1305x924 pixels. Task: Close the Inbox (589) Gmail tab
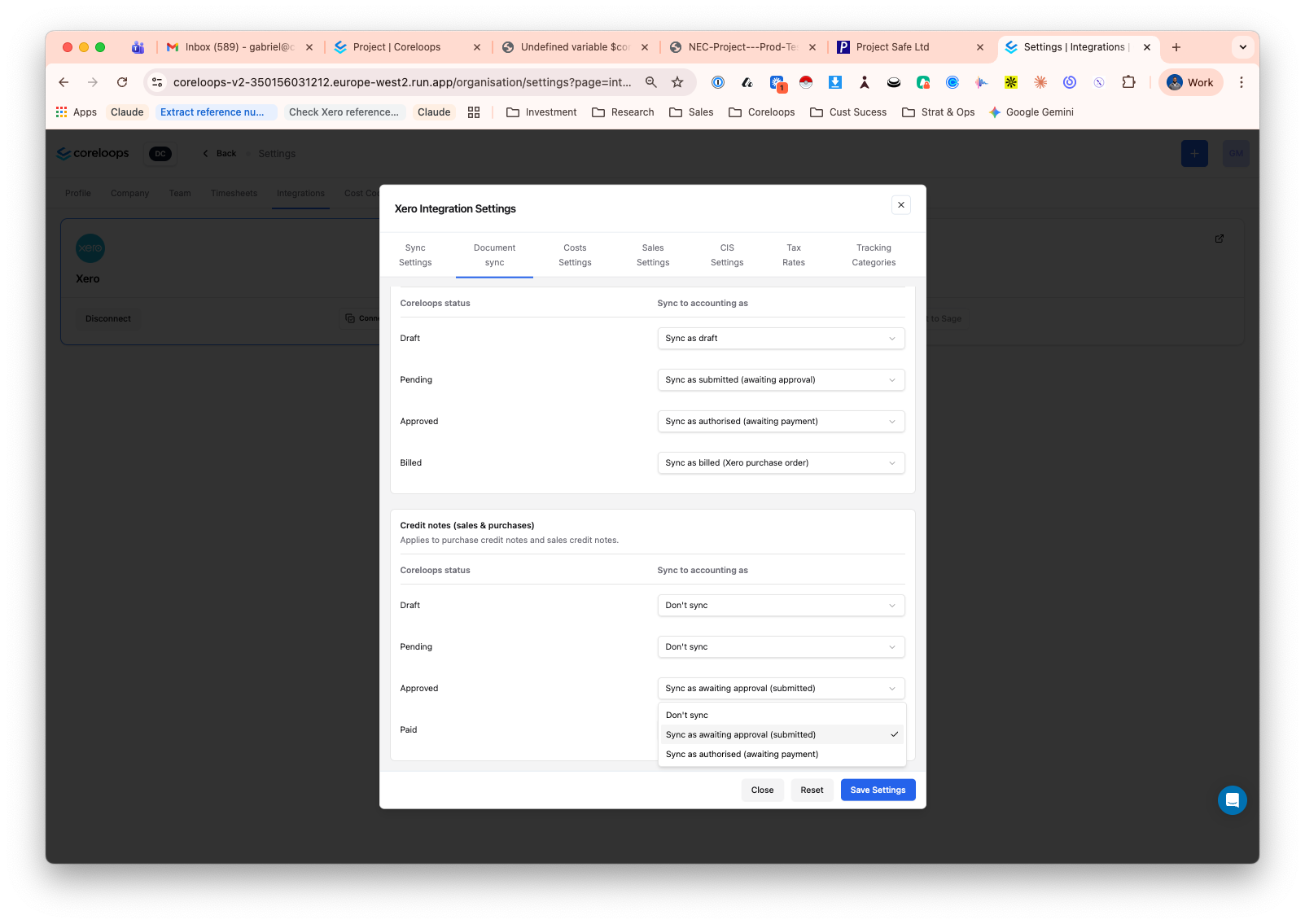[x=309, y=47]
